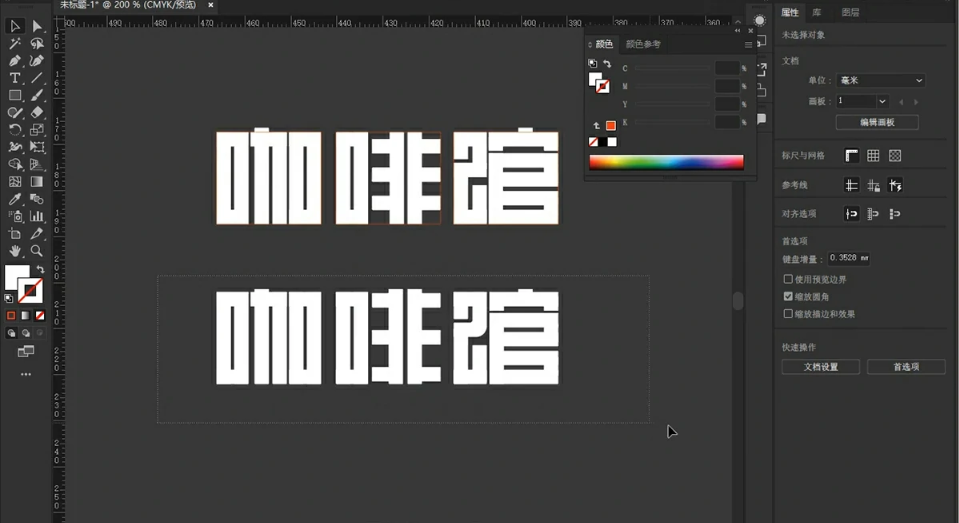Toggle 使用预览边界 checkbox
The height and width of the screenshot is (523, 959).
[x=788, y=279]
